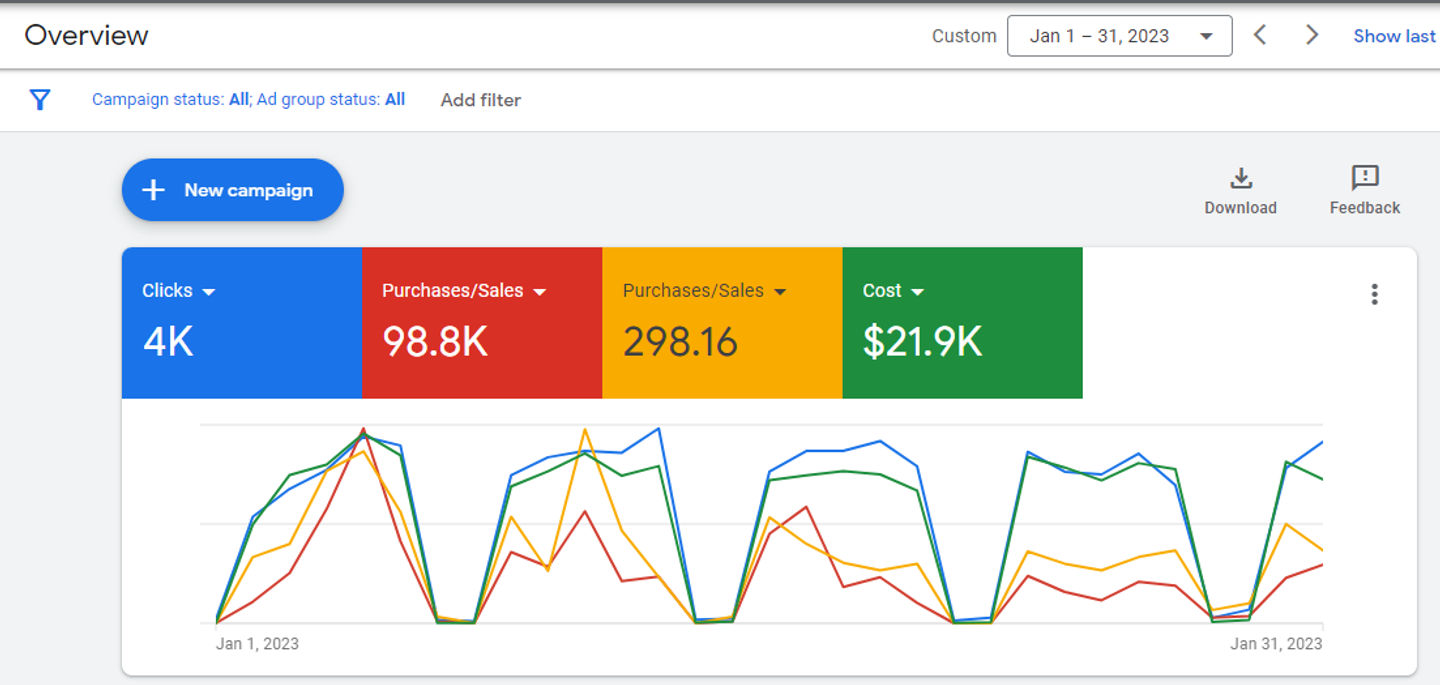Open the three-dot more options menu

coord(1375,294)
